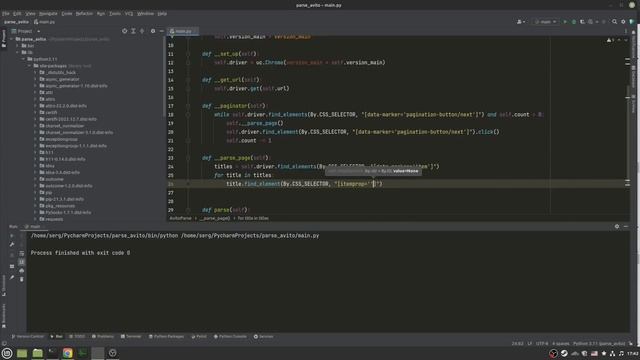Screen dimensions: 640x360
Task: Run with coverage from the toolbar
Action: pyautogui.click(x=582, y=22)
